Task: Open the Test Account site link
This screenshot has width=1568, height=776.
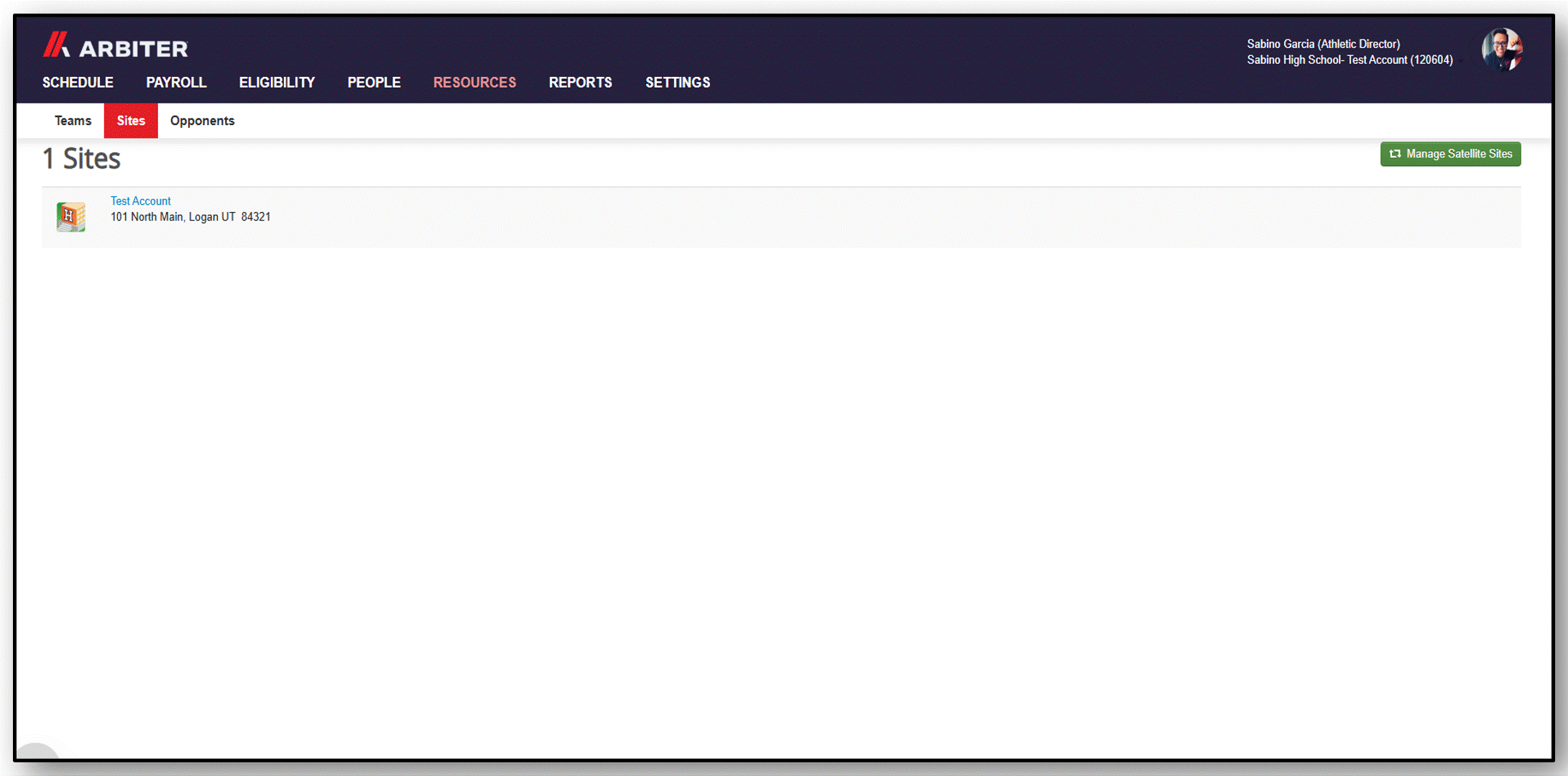Action: [x=140, y=201]
